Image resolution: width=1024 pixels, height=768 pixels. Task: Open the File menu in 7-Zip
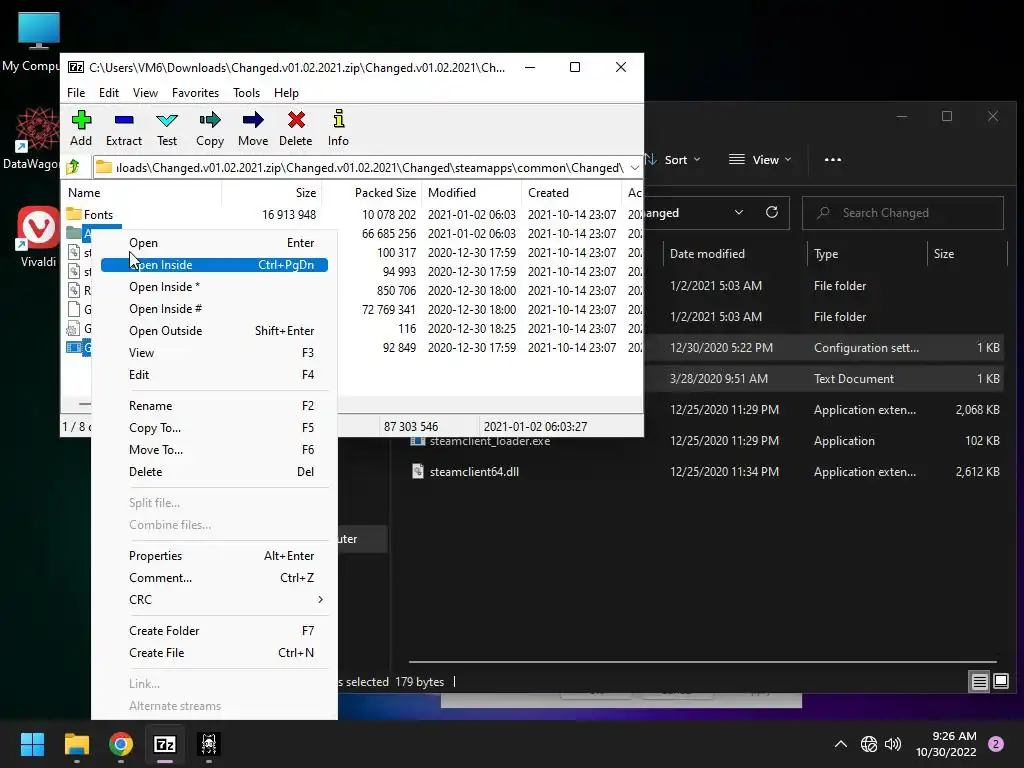point(76,93)
